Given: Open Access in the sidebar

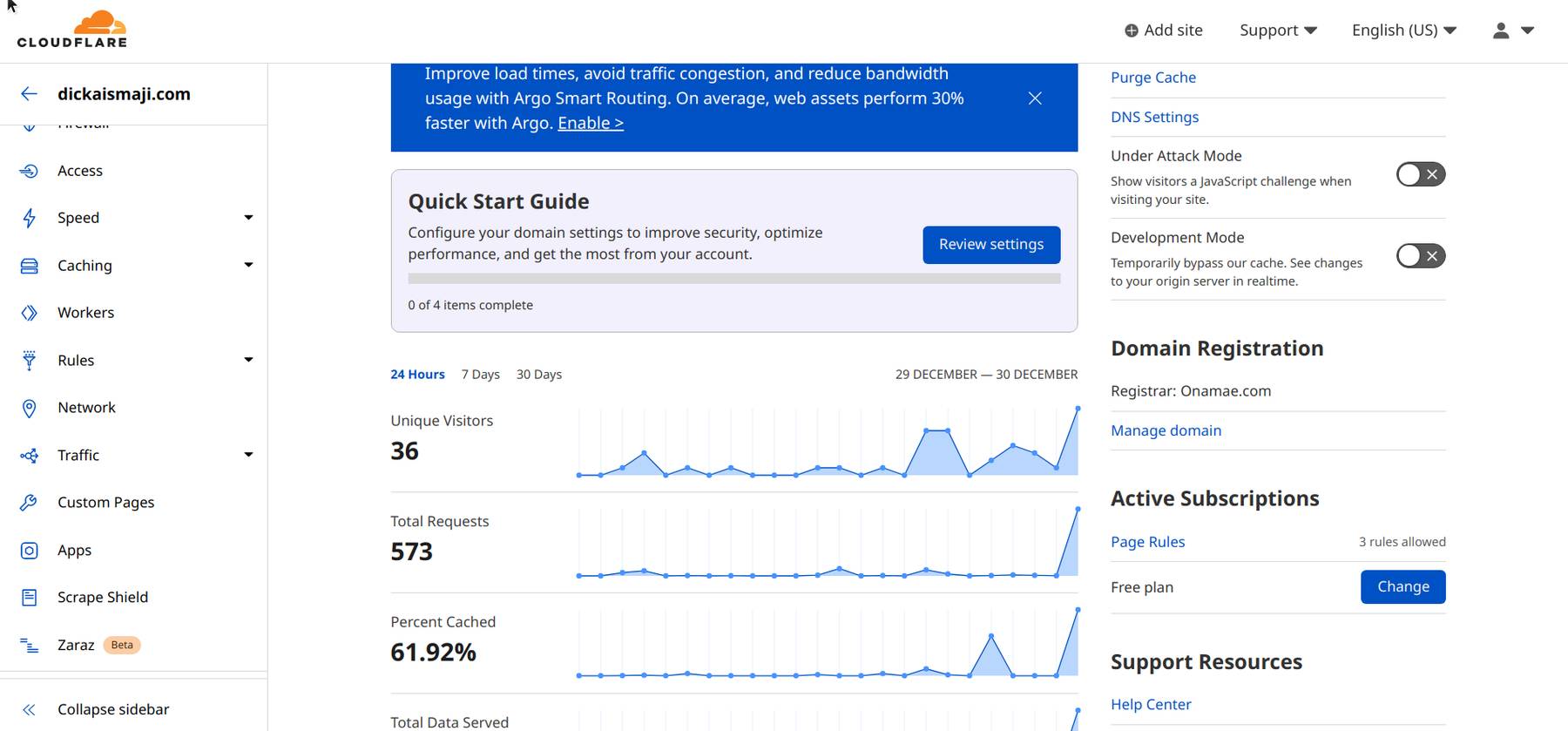Looking at the screenshot, I should (80, 171).
